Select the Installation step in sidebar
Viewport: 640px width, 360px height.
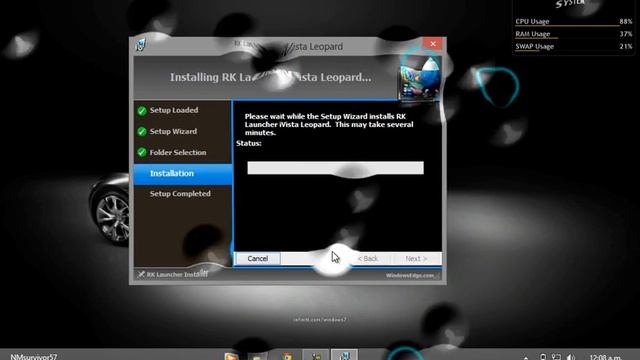(x=183, y=174)
